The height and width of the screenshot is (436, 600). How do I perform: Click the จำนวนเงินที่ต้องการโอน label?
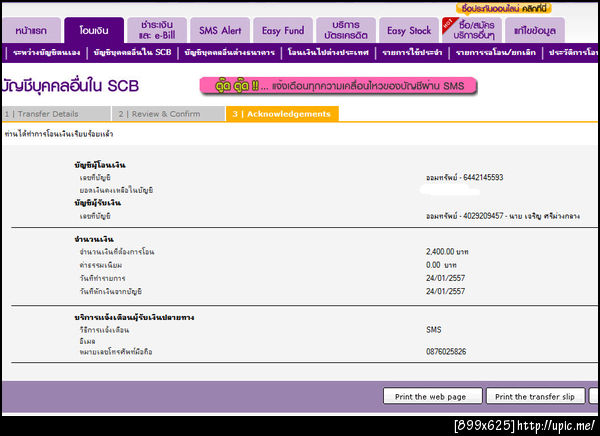click(117, 252)
